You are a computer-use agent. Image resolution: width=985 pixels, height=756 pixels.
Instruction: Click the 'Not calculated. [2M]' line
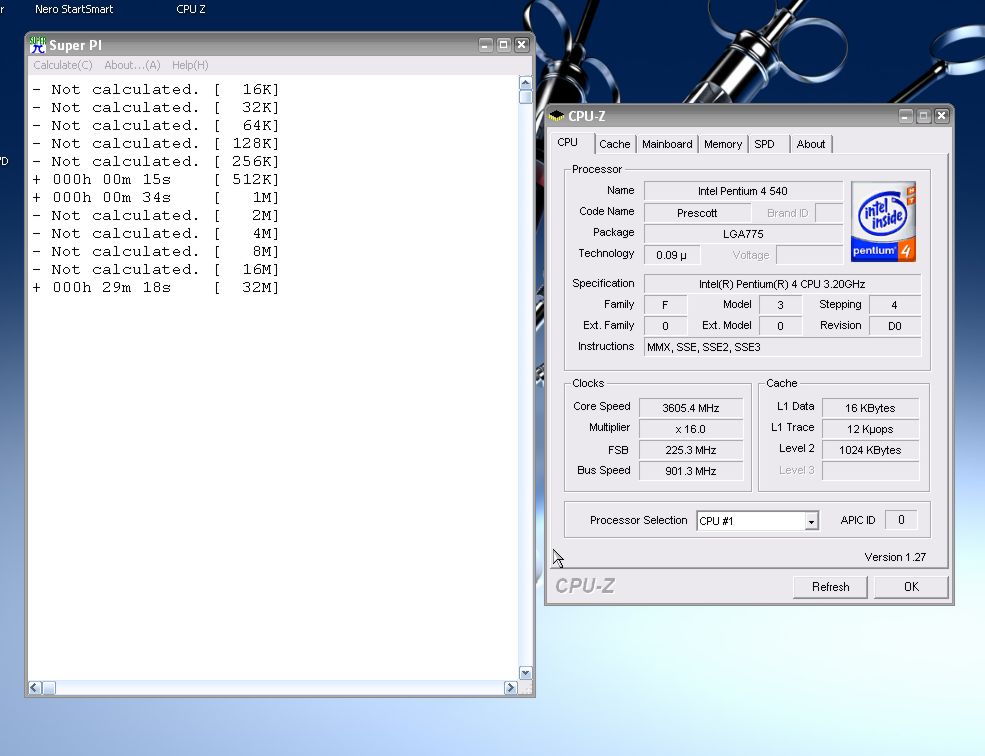156,216
